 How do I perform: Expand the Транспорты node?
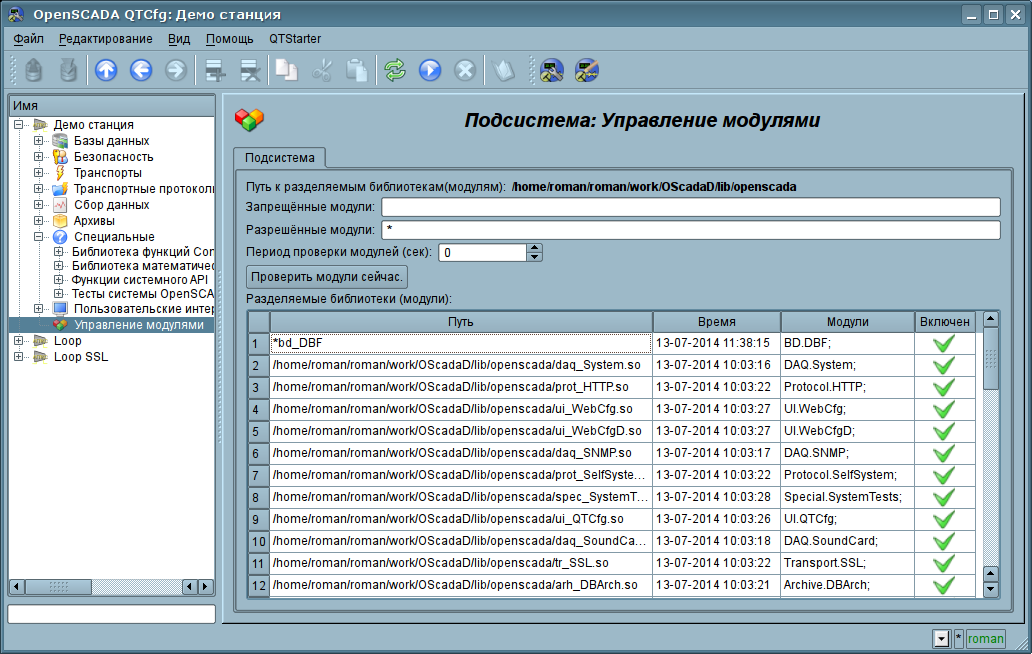[x=38, y=172]
